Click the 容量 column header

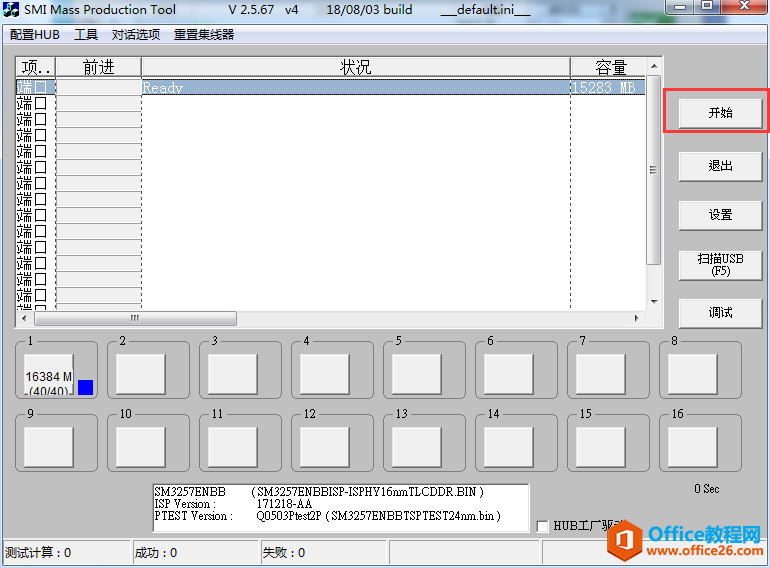tap(608, 67)
